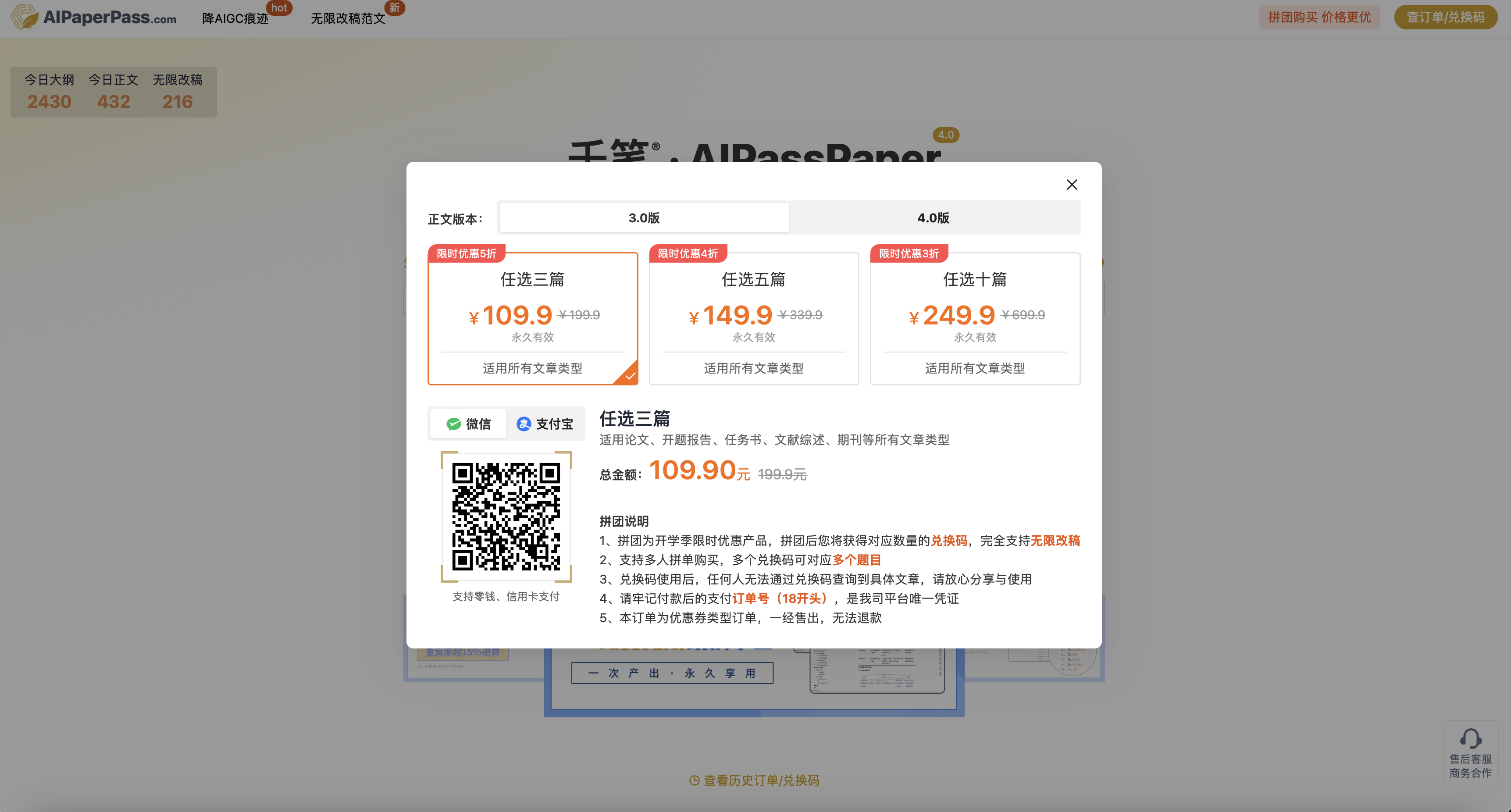This screenshot has width=1511, height=812.
Task: Select the 微信 payment tab
Action: point(468,424)
